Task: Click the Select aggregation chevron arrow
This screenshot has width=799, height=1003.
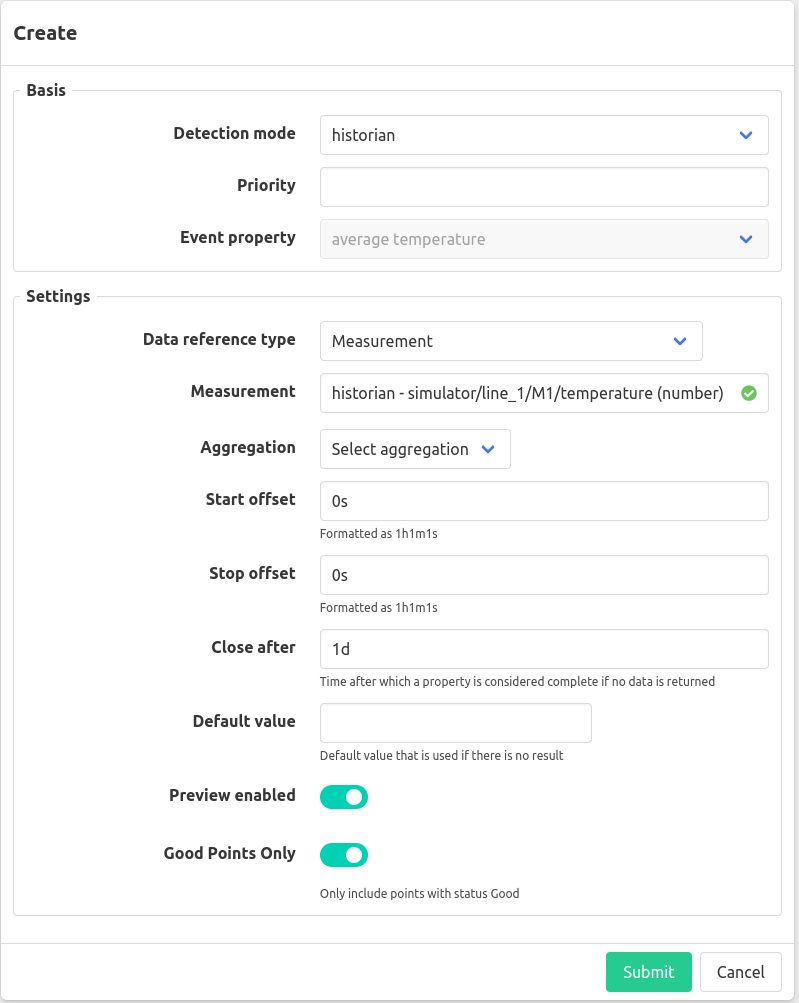Action: pyautogui.click(x=487, y=449)
